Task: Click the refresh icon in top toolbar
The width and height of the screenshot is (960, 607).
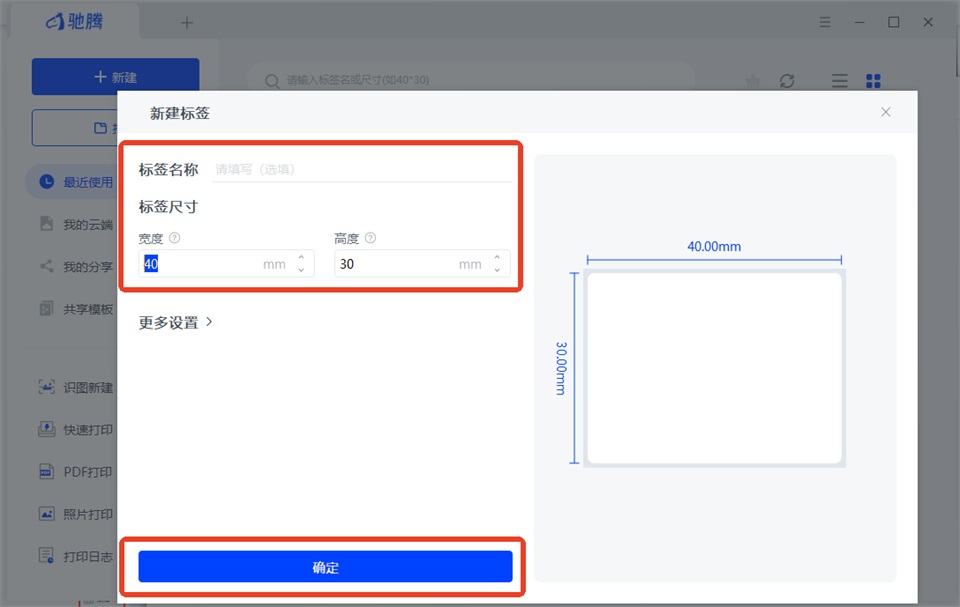Action: (x=787, y=80)
